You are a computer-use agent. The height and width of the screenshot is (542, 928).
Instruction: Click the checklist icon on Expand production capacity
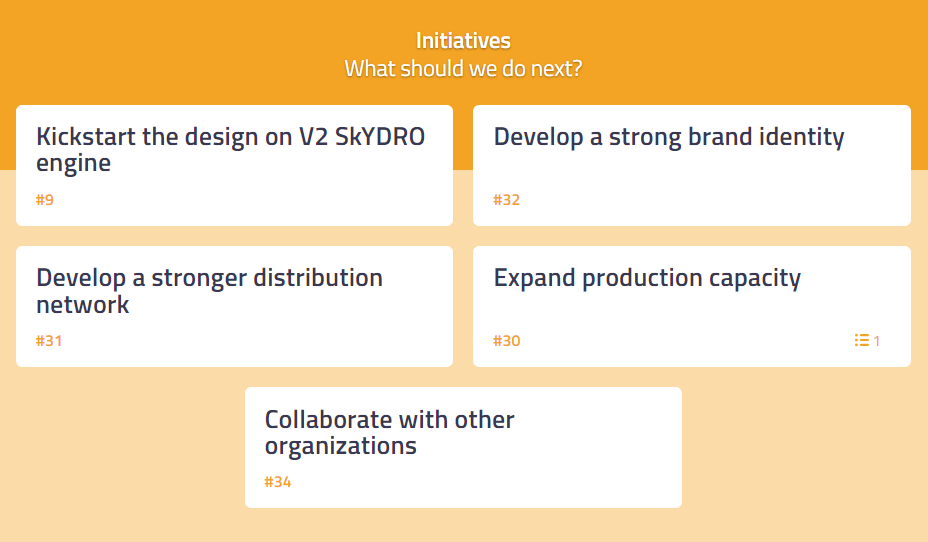861,340
